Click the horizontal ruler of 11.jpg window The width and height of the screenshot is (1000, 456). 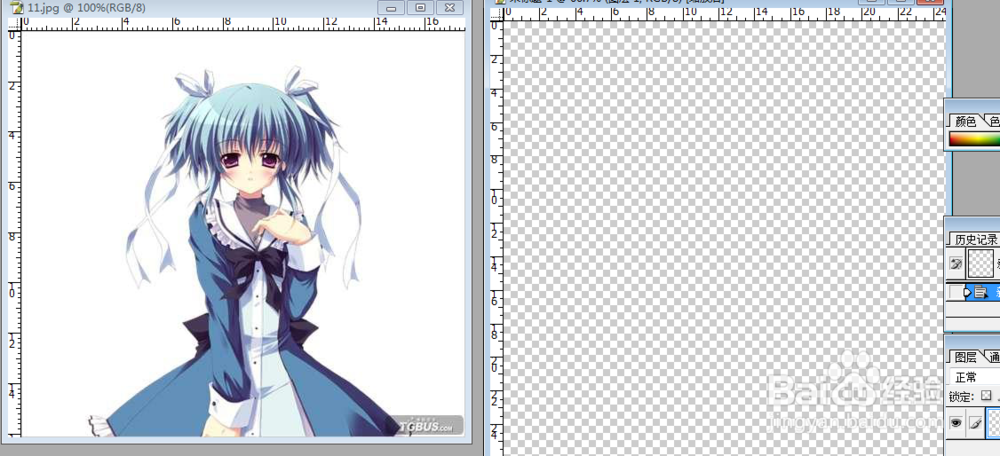pos(242,24)
